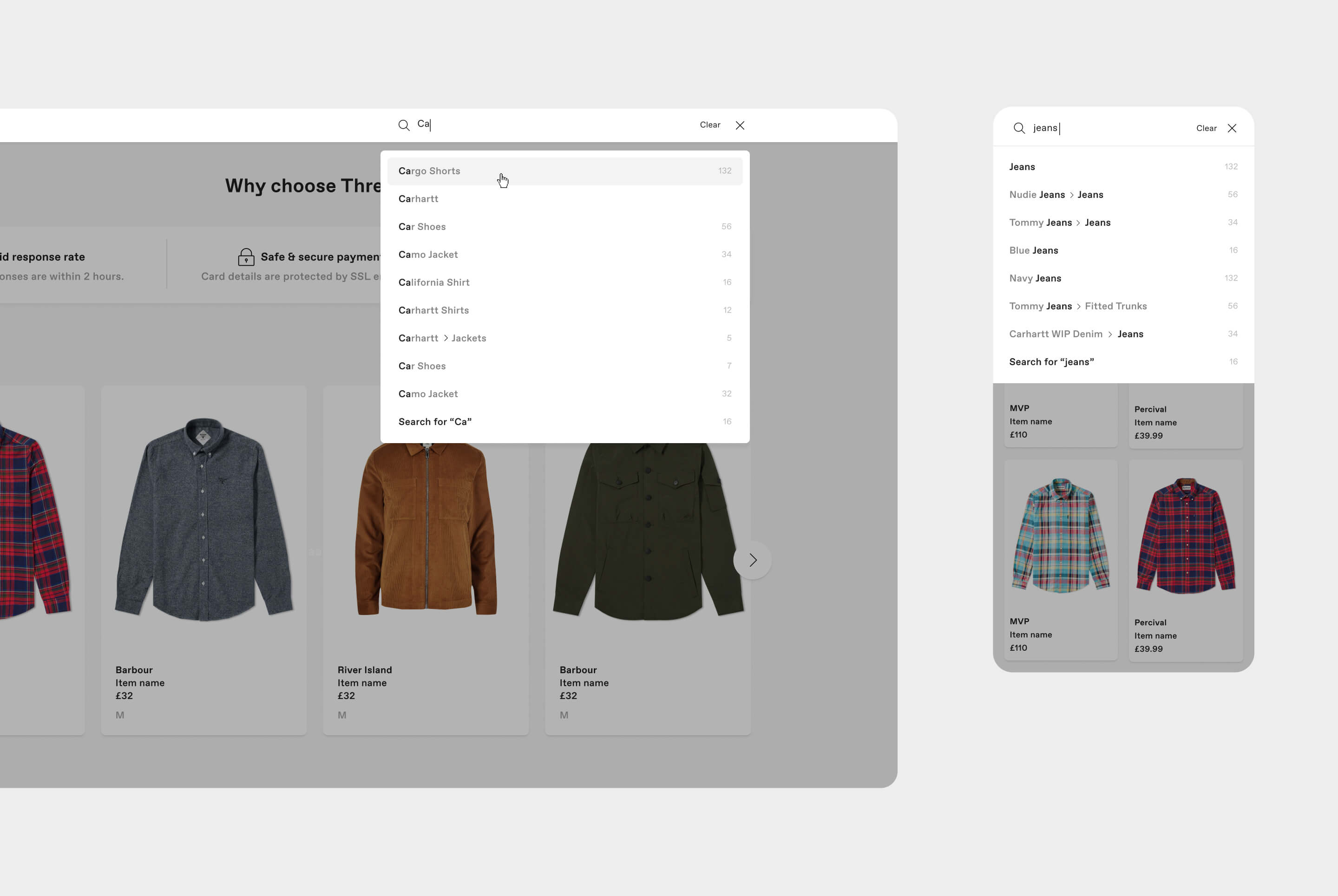The height and width of the screenshot is (896, 1338).
Task: Select California Shirt suggestion
Action: point(434,282)
